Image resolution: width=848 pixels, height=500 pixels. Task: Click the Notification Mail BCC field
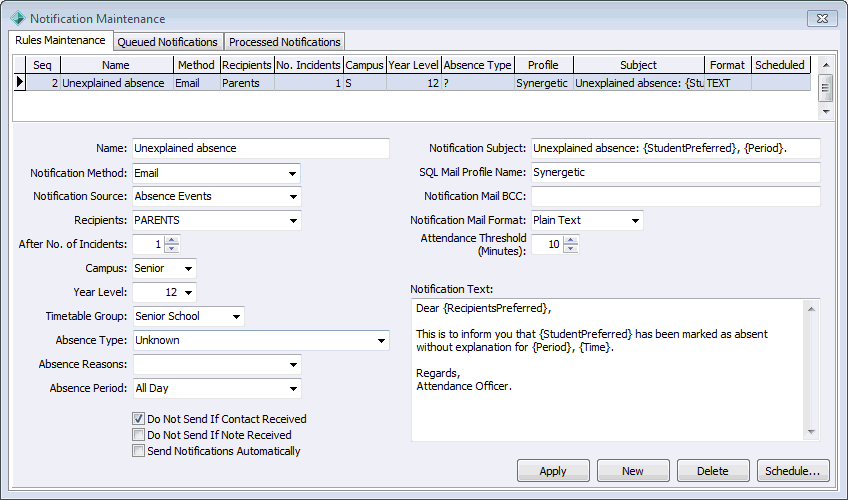[675, 196]
